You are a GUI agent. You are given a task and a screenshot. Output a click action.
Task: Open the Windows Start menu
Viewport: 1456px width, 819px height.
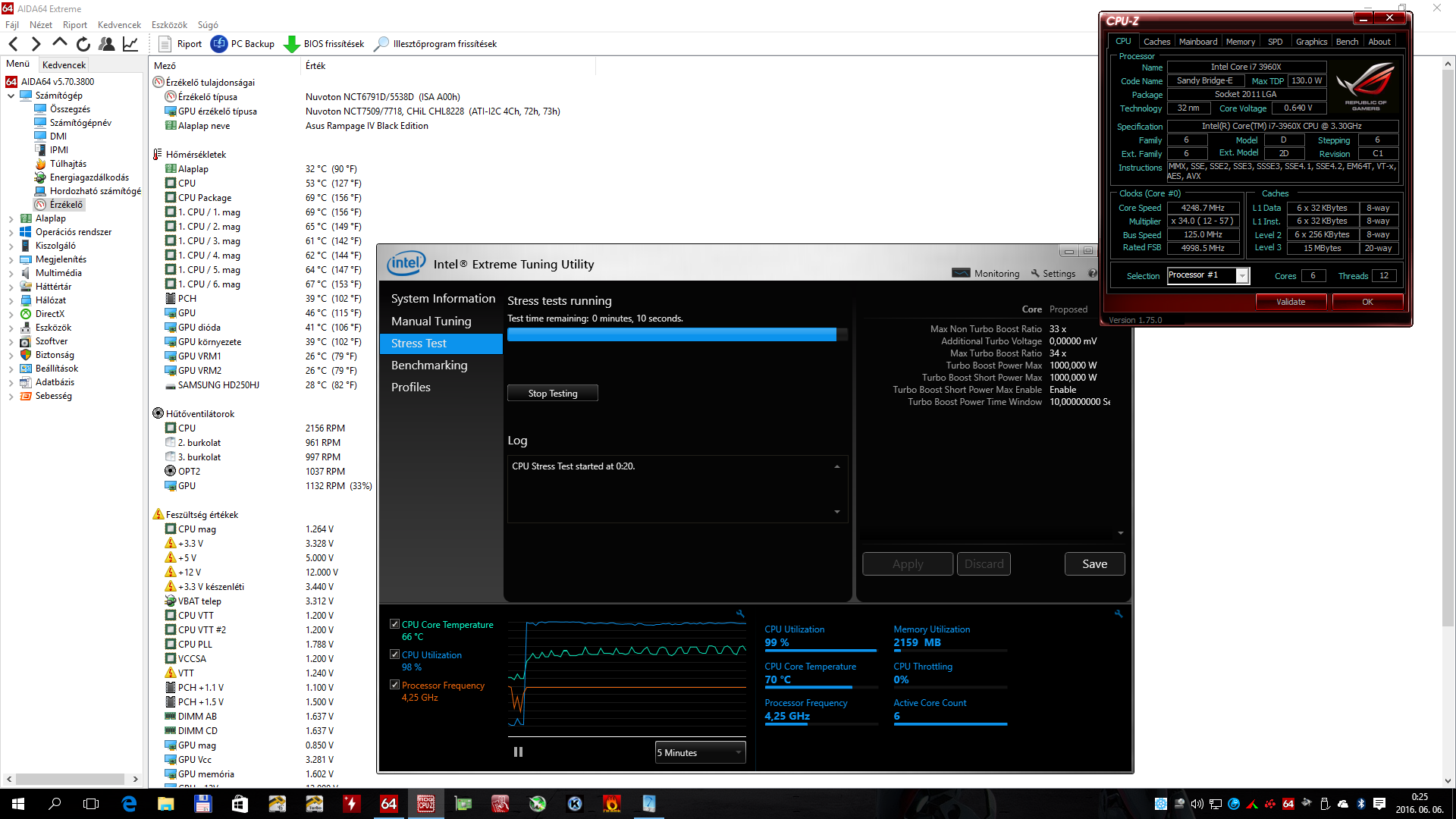18,804
